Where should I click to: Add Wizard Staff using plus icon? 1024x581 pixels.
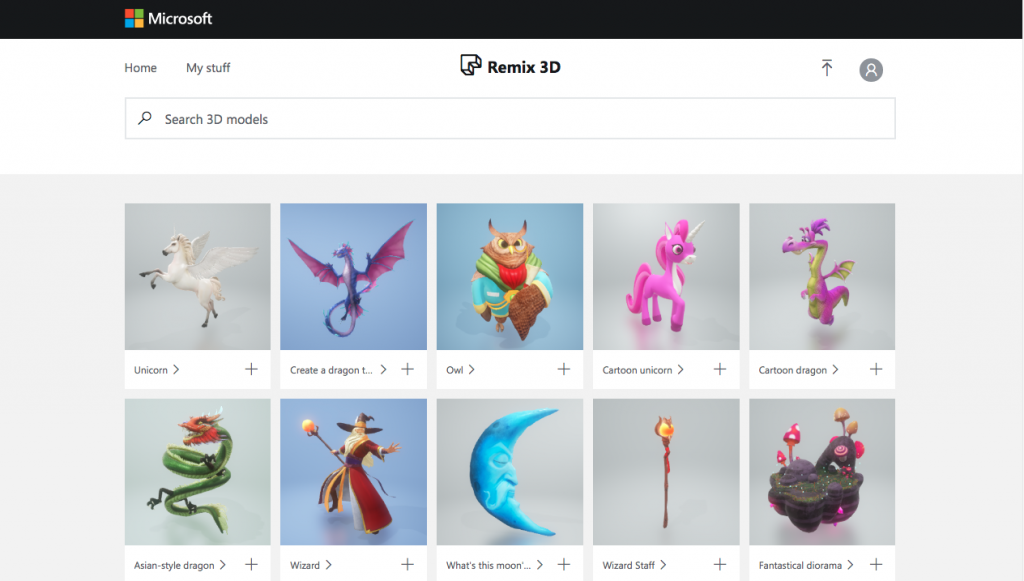coord(719,565)
